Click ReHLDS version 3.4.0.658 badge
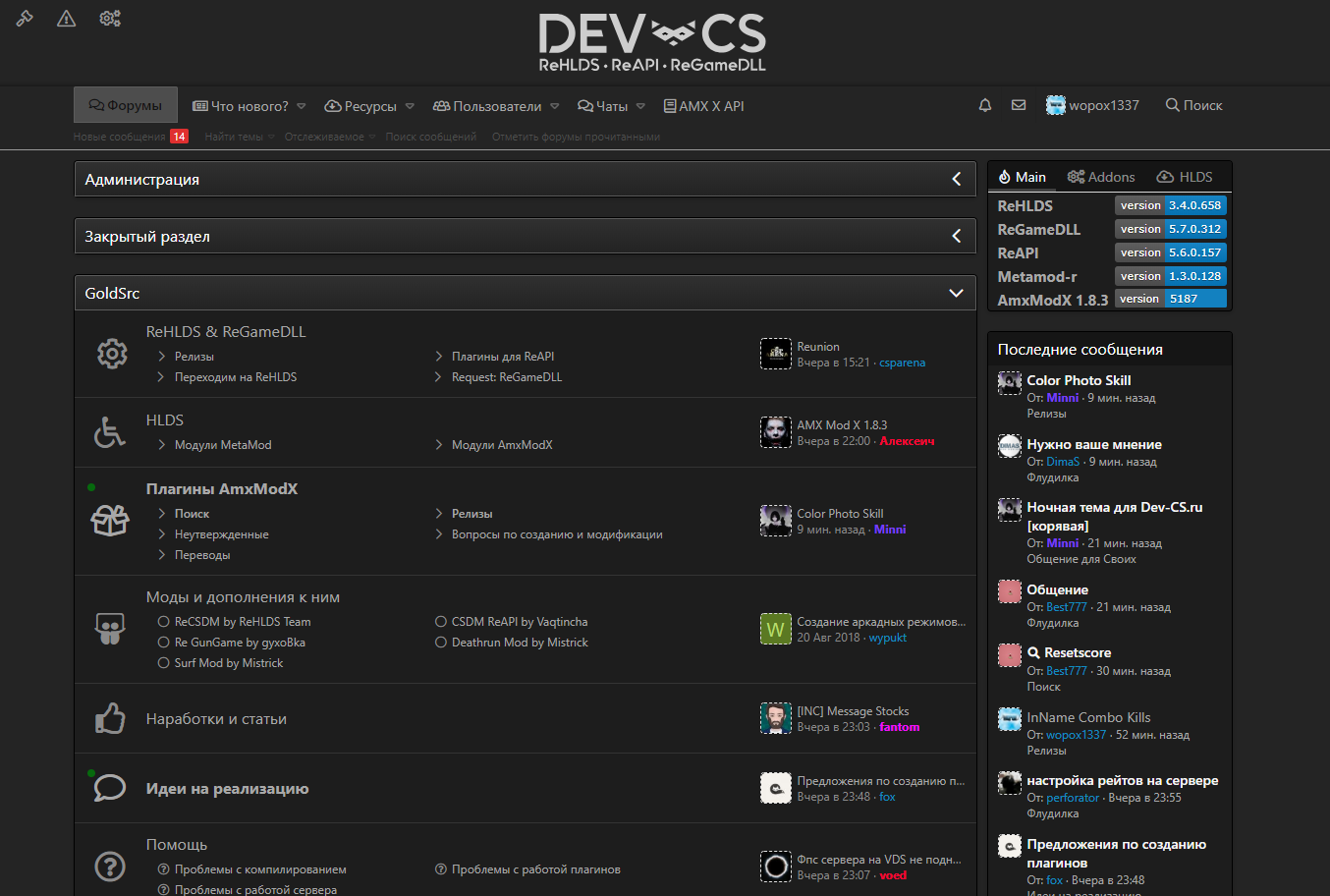The width and height of the screenshot is (1330, 896). [x=1171, y=205]
